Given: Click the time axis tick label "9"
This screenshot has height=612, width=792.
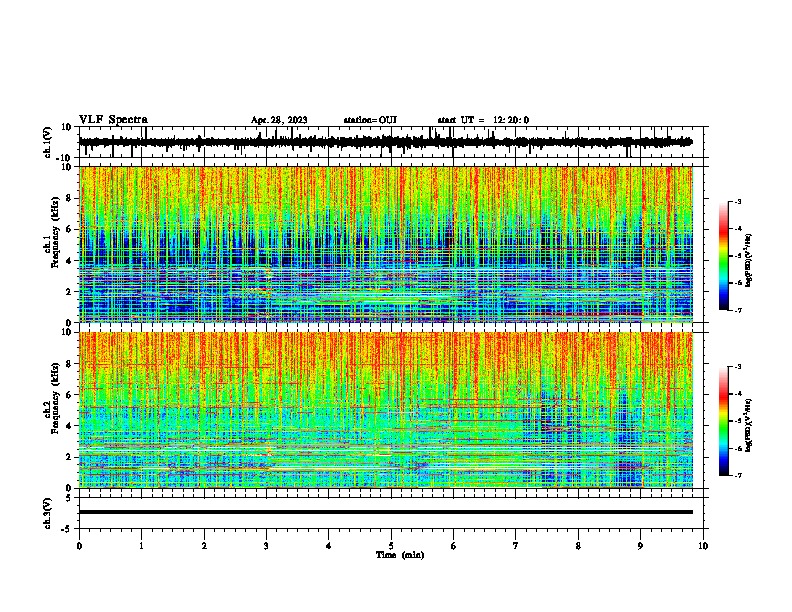Looking at the screenshot, I should 640,546.
